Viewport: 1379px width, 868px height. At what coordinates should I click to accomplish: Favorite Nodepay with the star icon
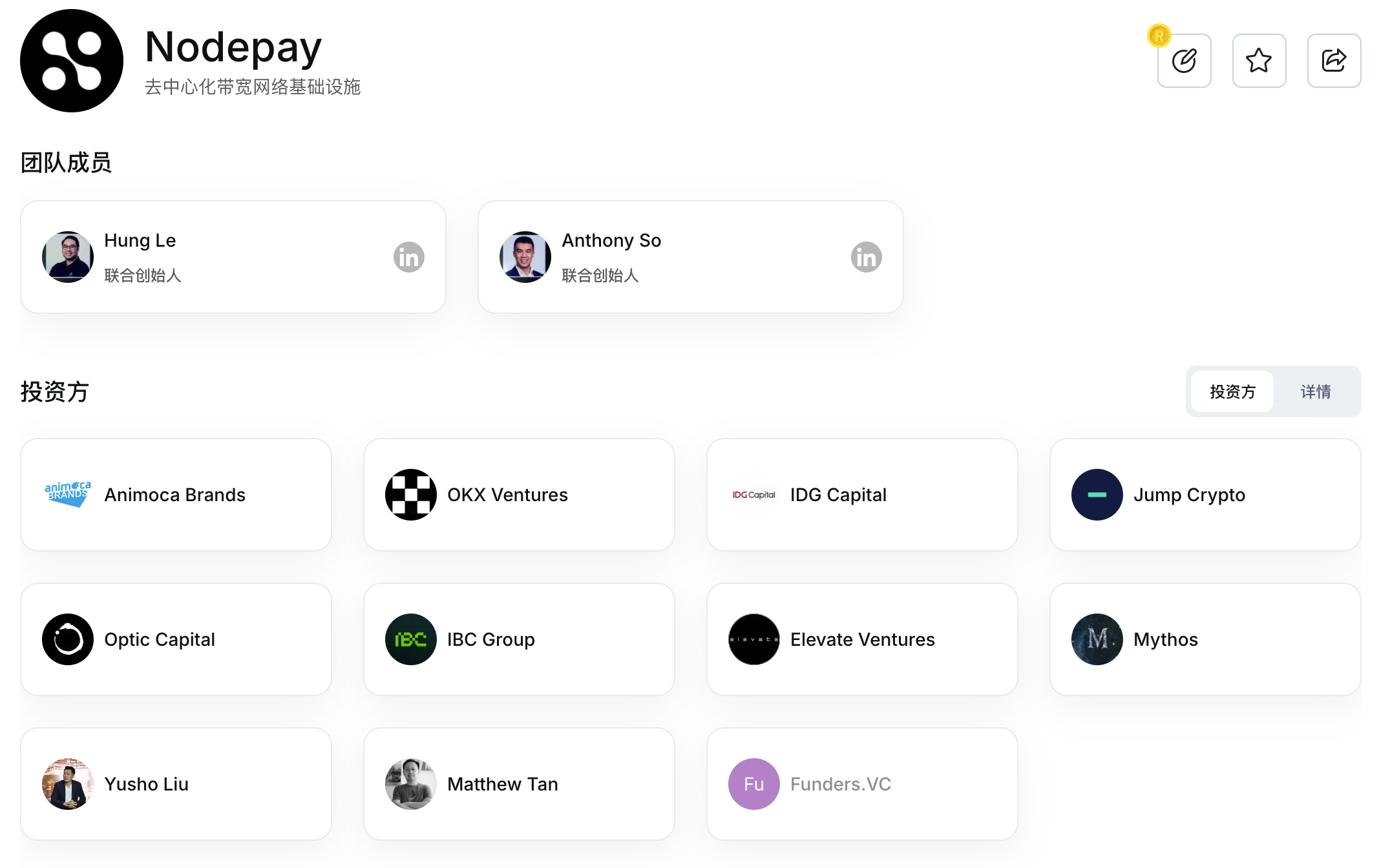1259,61
